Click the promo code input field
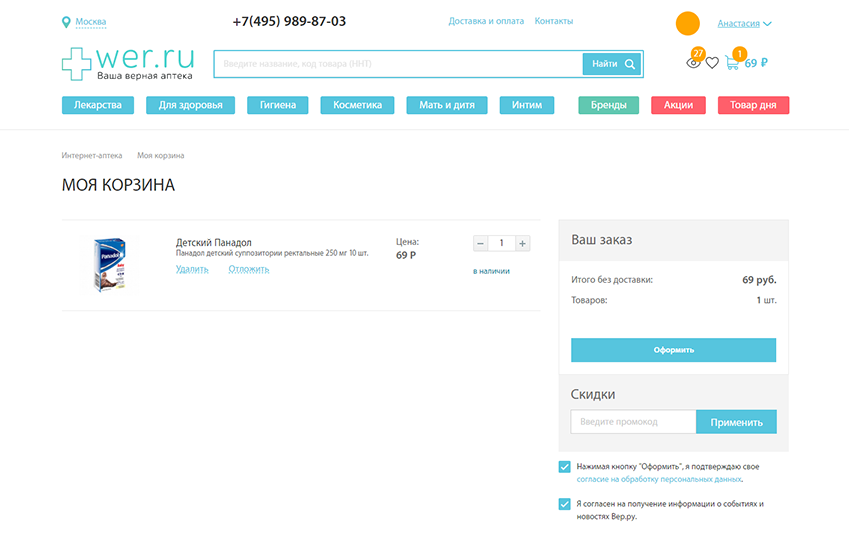 click(633, 422)
